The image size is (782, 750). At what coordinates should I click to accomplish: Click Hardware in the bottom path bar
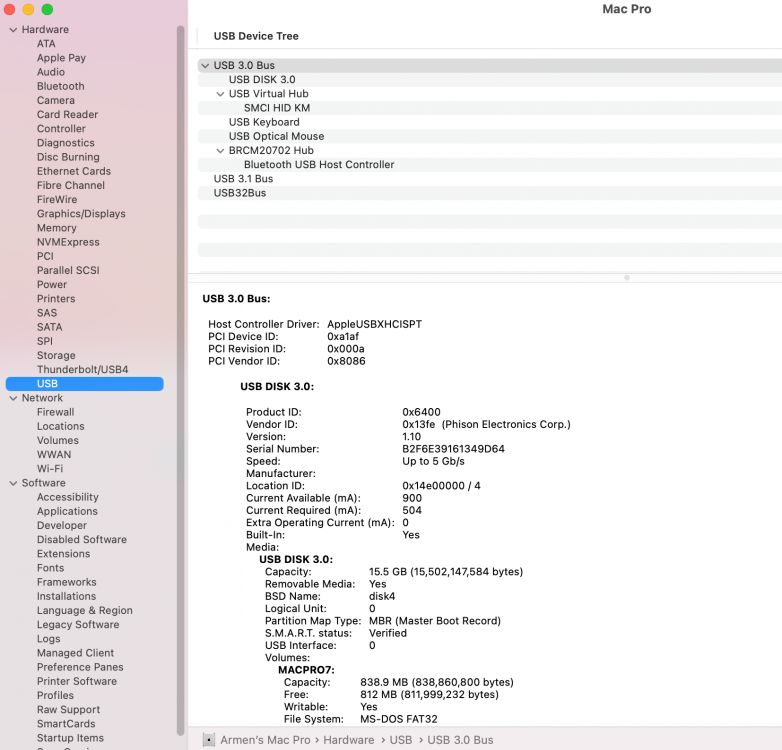(x=348, y=740)
